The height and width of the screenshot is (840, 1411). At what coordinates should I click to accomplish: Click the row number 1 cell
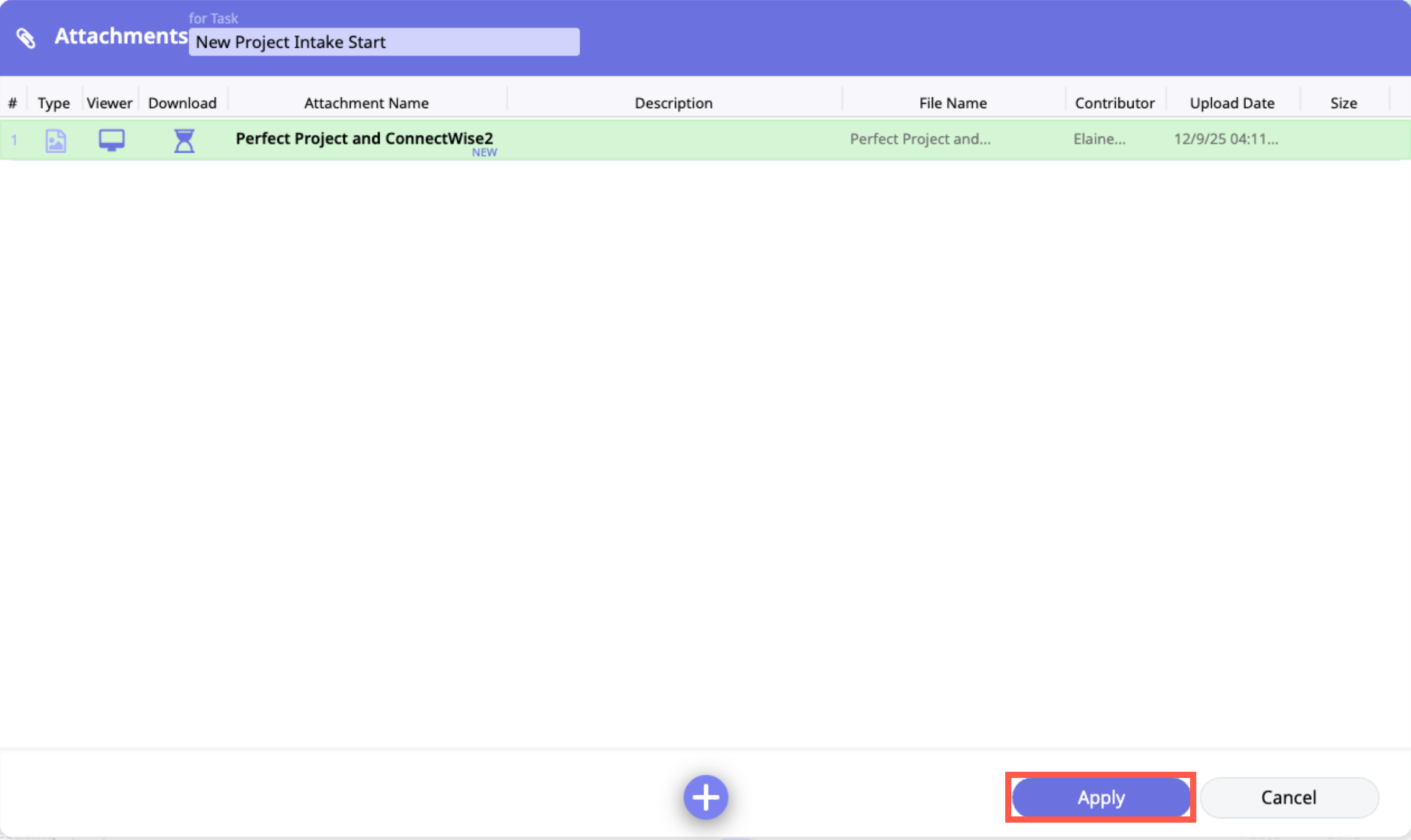pos(14,140)
